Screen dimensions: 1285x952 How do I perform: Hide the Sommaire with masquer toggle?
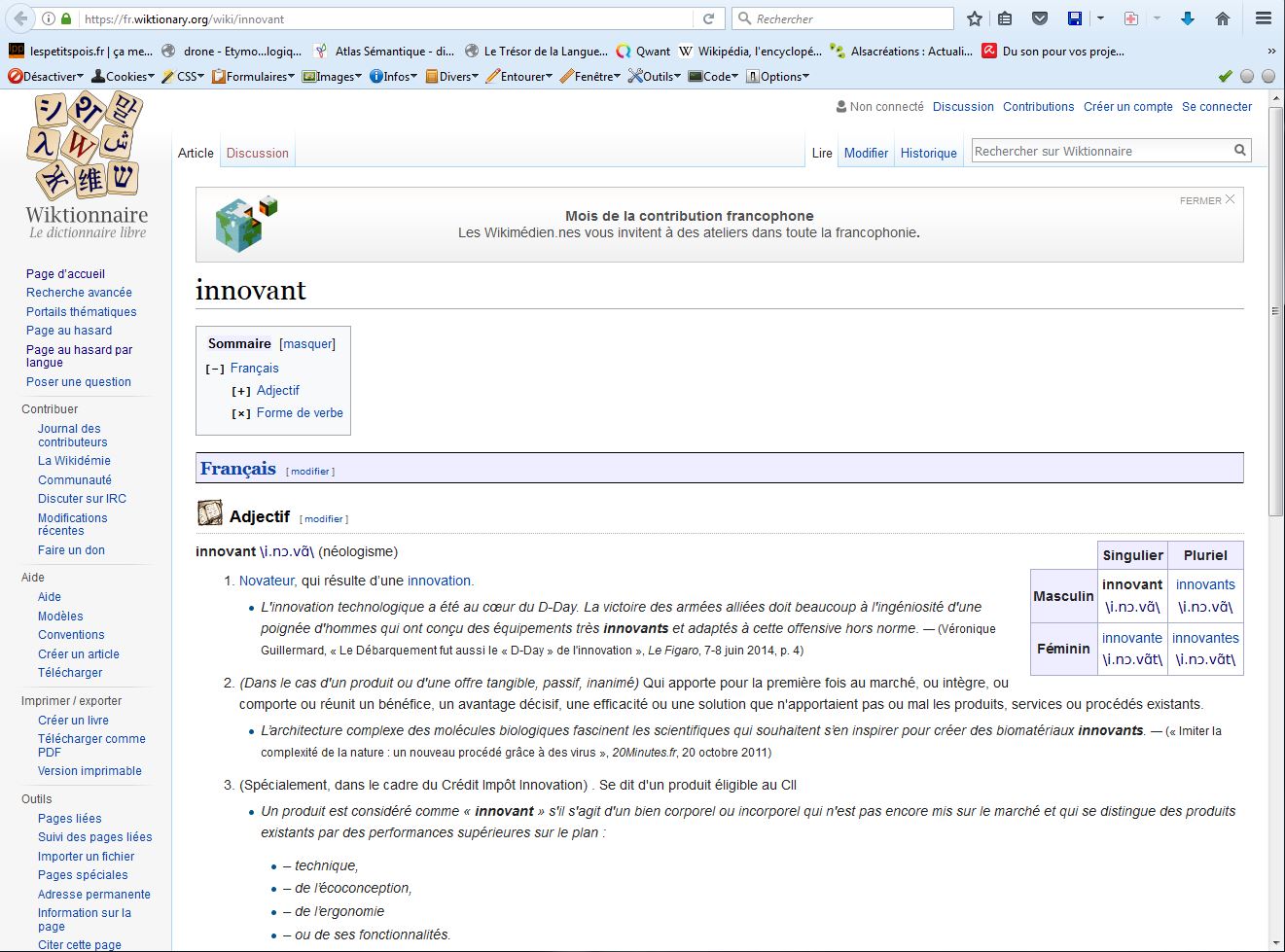click(x=307, y=344)
